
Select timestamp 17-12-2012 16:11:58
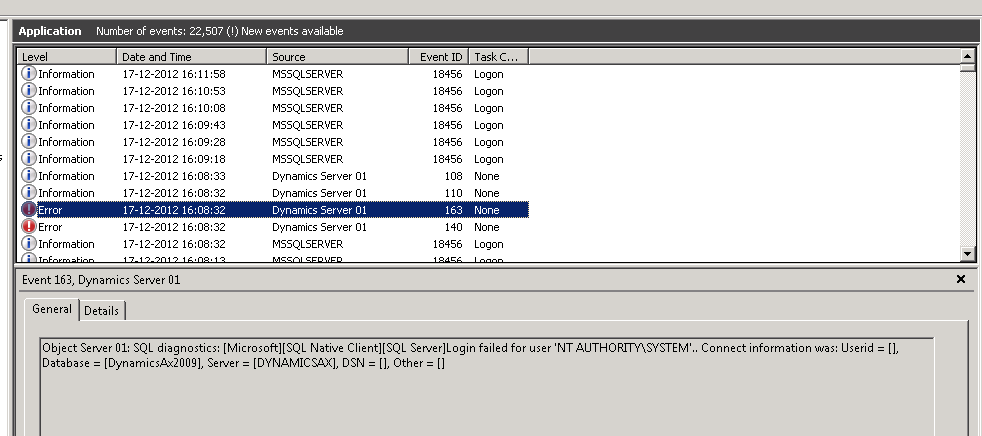[x=173, y=74]
